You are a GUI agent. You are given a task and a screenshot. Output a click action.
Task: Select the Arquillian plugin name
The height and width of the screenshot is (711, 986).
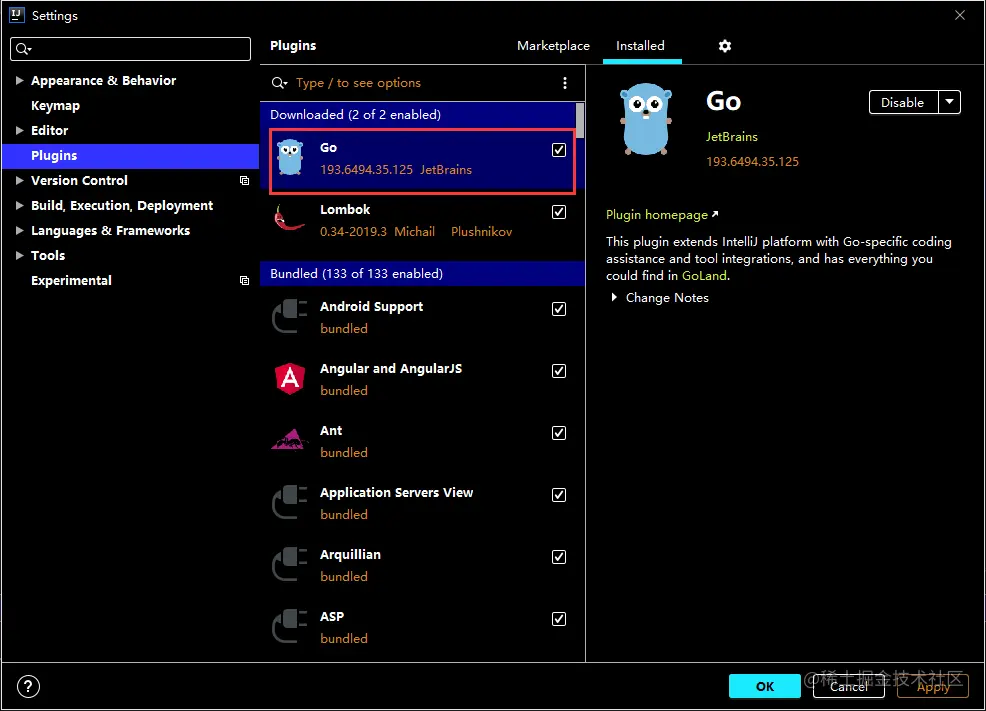click(350, 554)
